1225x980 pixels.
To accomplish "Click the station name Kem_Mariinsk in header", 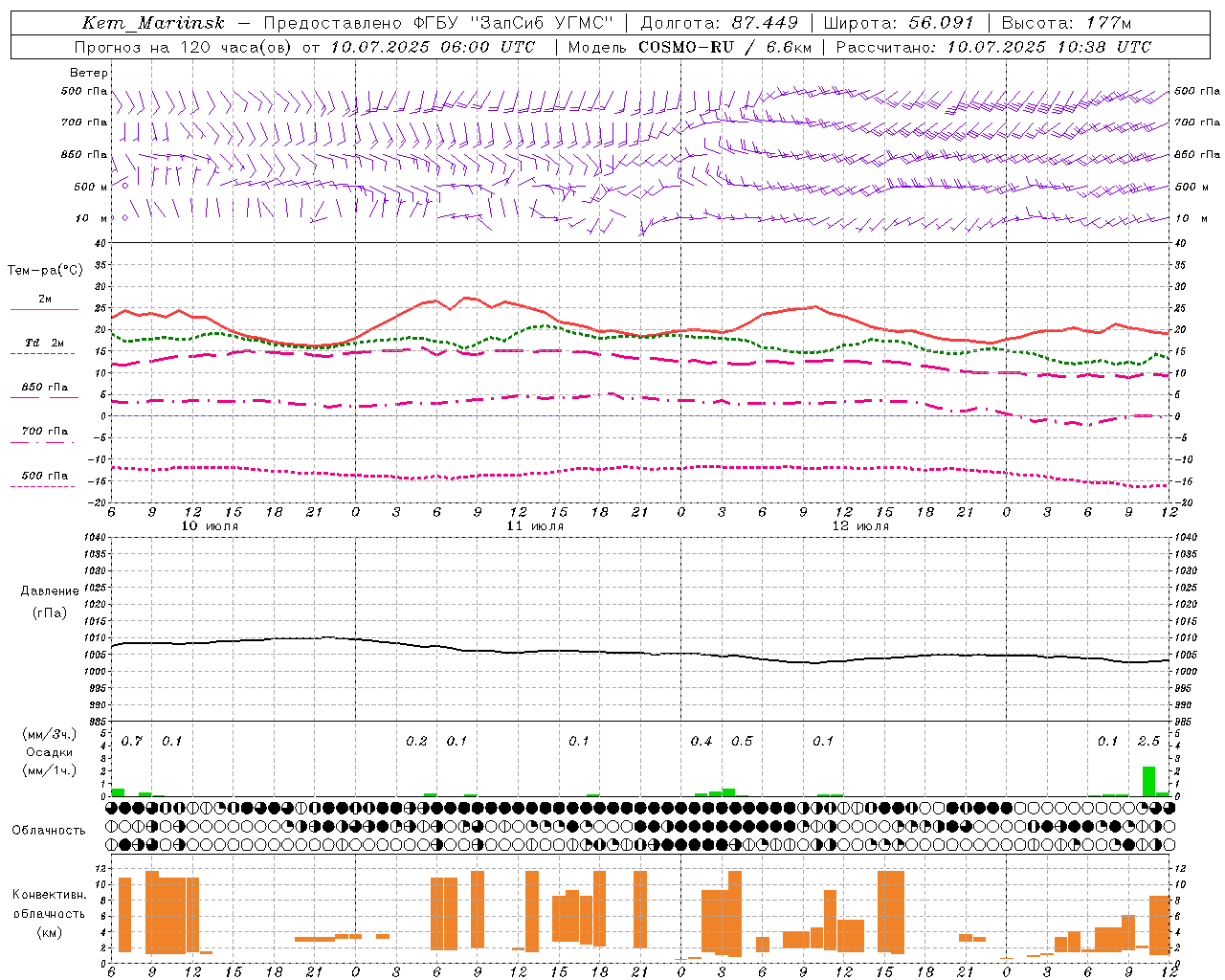I will (153, 23).
